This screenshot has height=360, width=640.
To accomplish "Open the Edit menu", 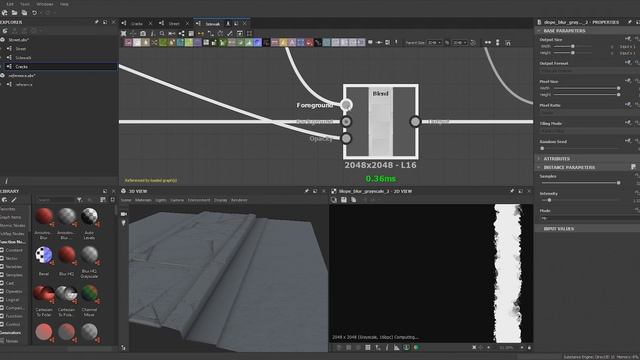I will pos(10,4).
